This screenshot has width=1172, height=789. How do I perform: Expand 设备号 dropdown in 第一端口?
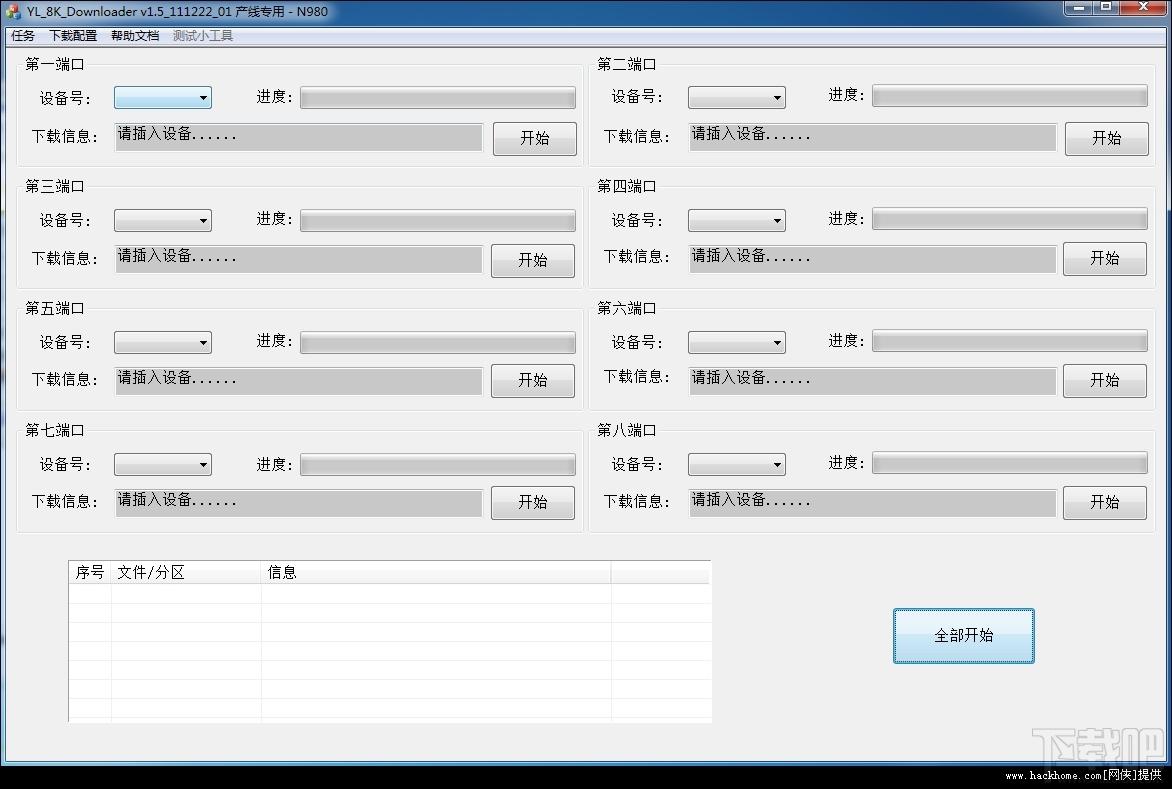click(x=163, y=98)
